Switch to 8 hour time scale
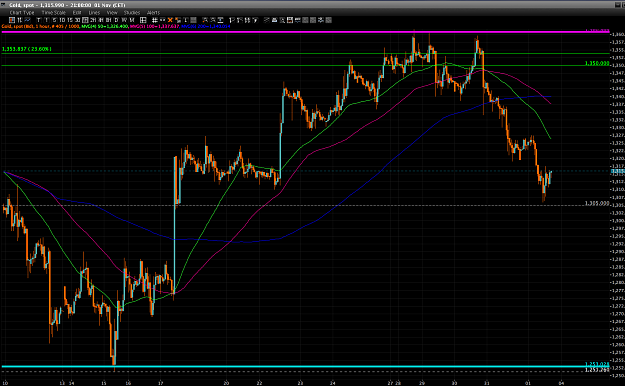 [108, 20]
